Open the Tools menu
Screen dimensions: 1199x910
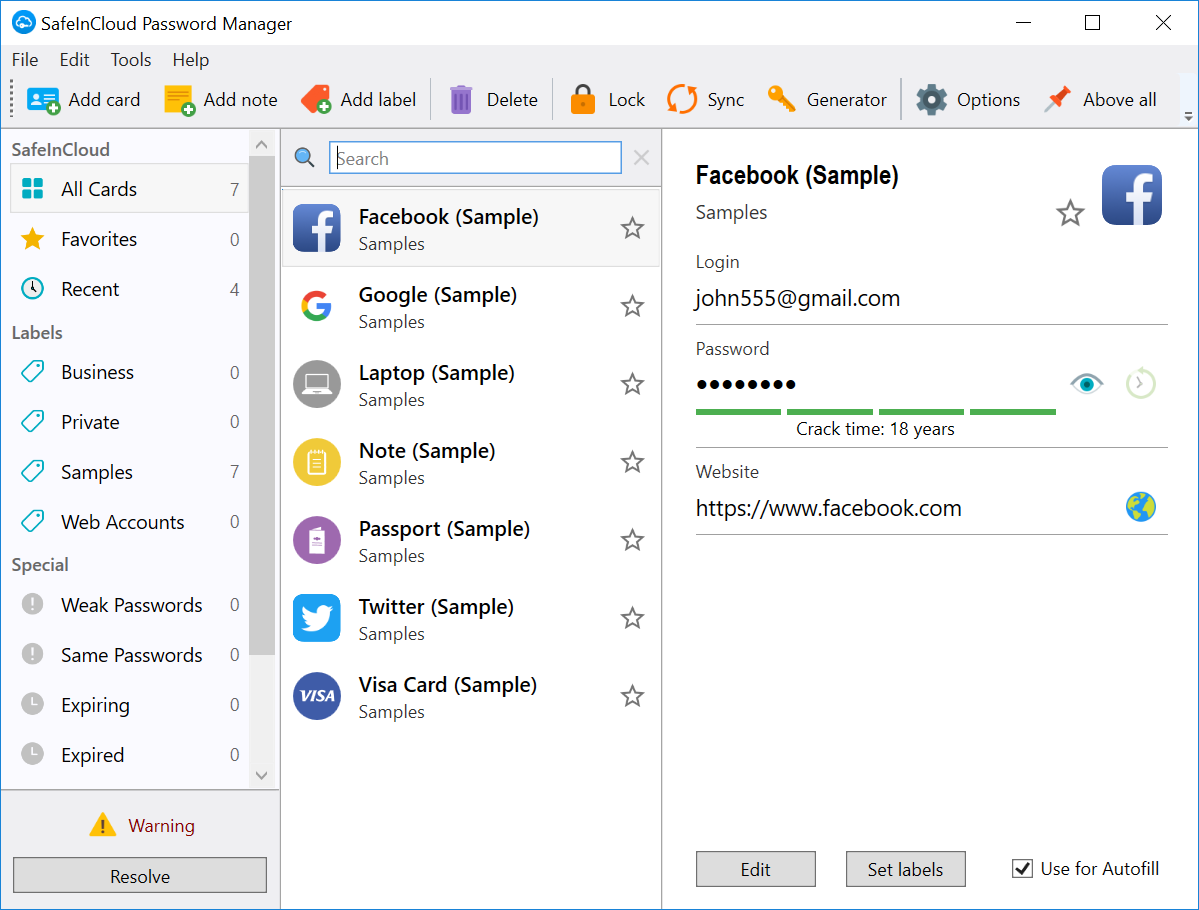tap(131, 60)
